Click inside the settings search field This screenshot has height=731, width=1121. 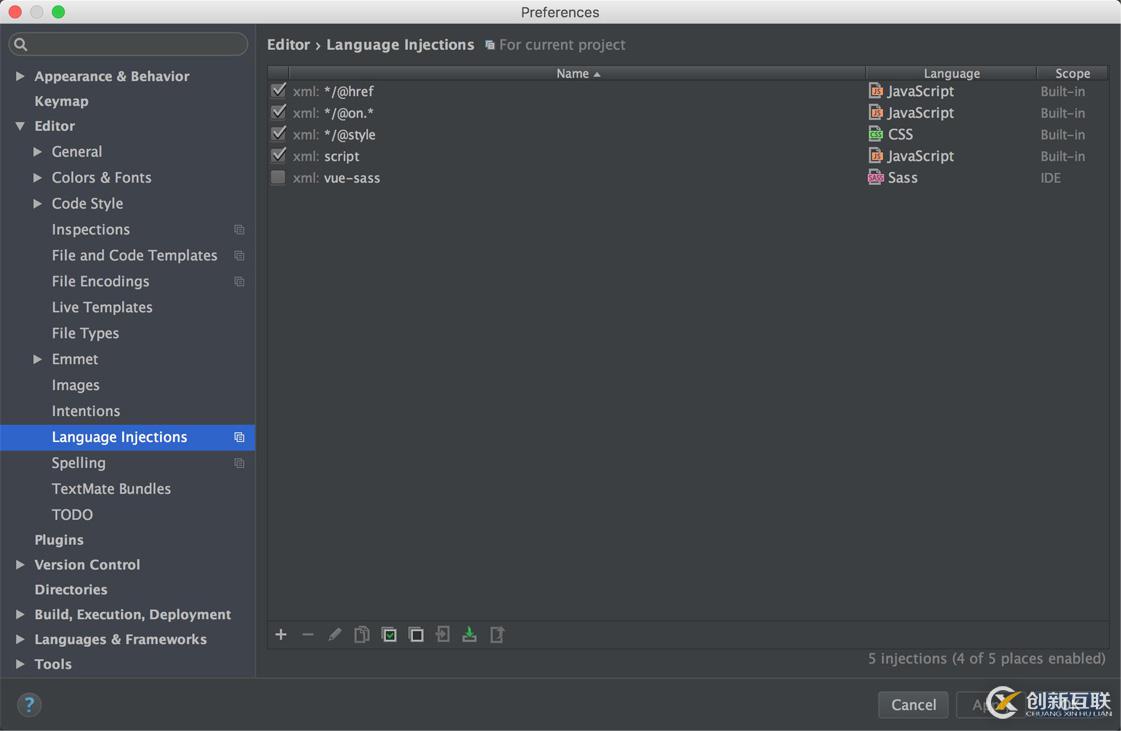coord(128,44)
